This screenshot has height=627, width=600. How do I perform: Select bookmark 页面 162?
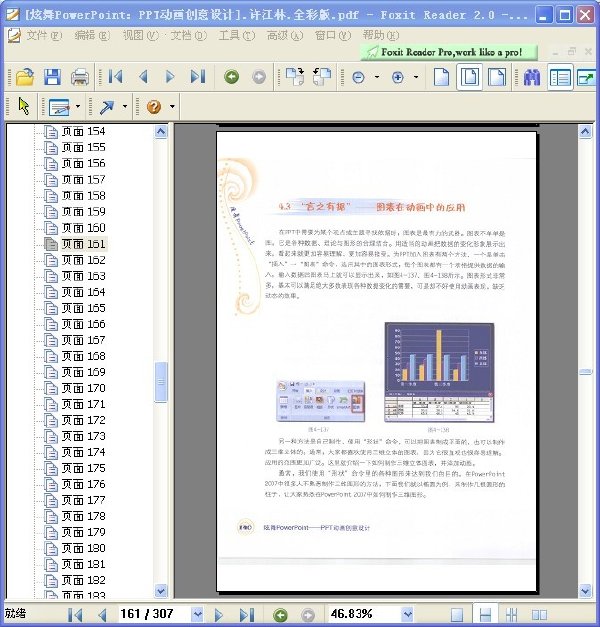[x=83, y=260]
